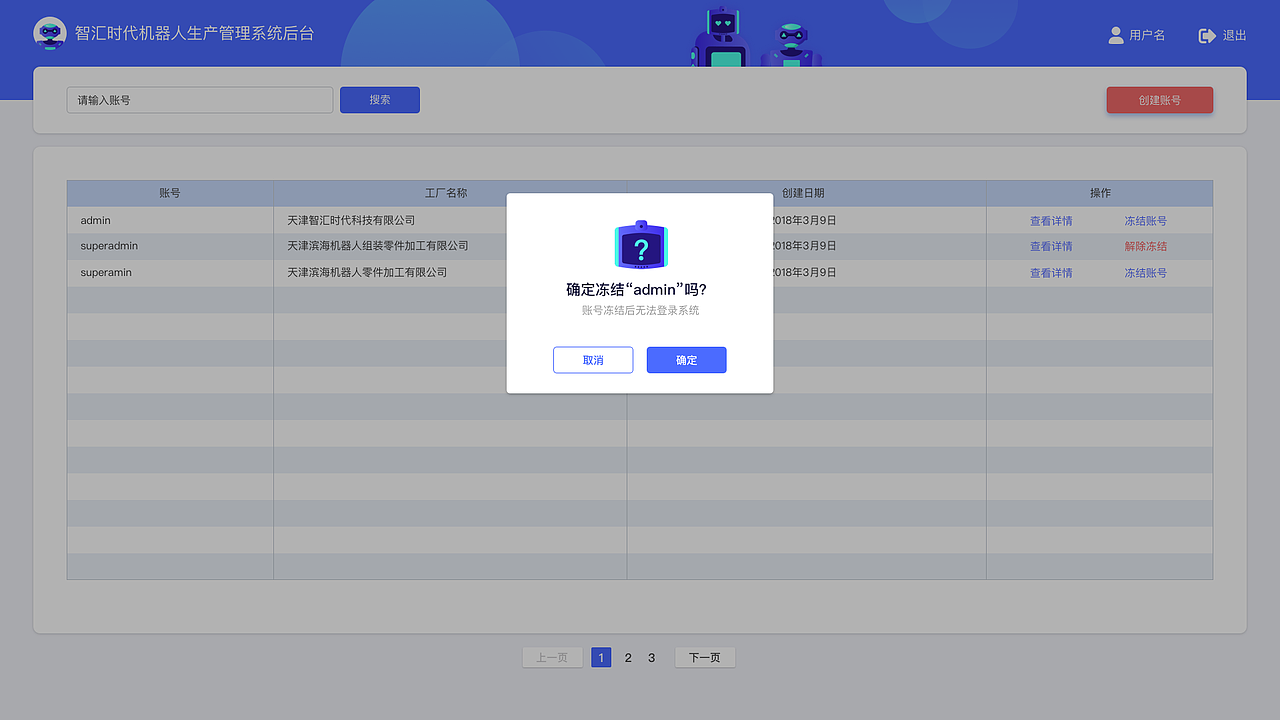Screen dimensions: 1280x720
Task: Open 查看详情 for the admin row
Action: coord(1051,221)
